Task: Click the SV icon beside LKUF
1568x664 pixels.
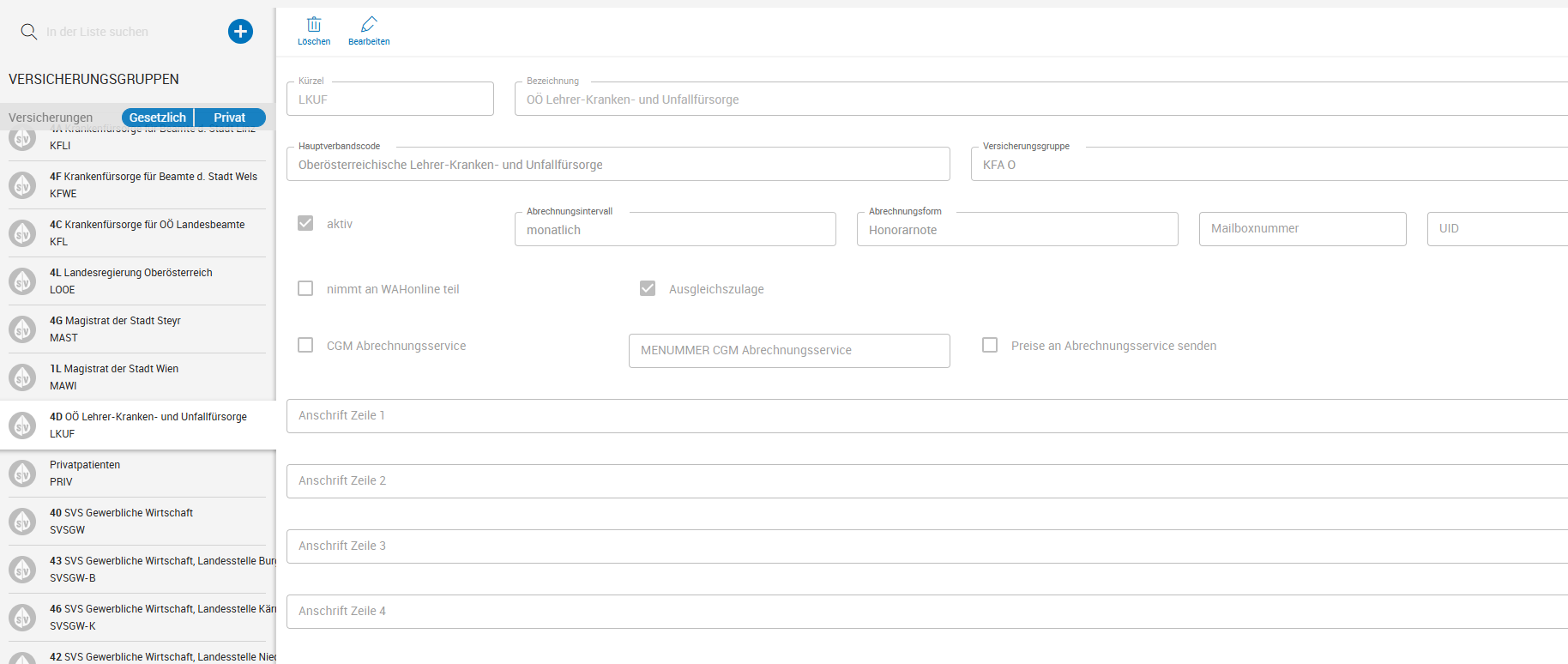Action: pos(22,425)
